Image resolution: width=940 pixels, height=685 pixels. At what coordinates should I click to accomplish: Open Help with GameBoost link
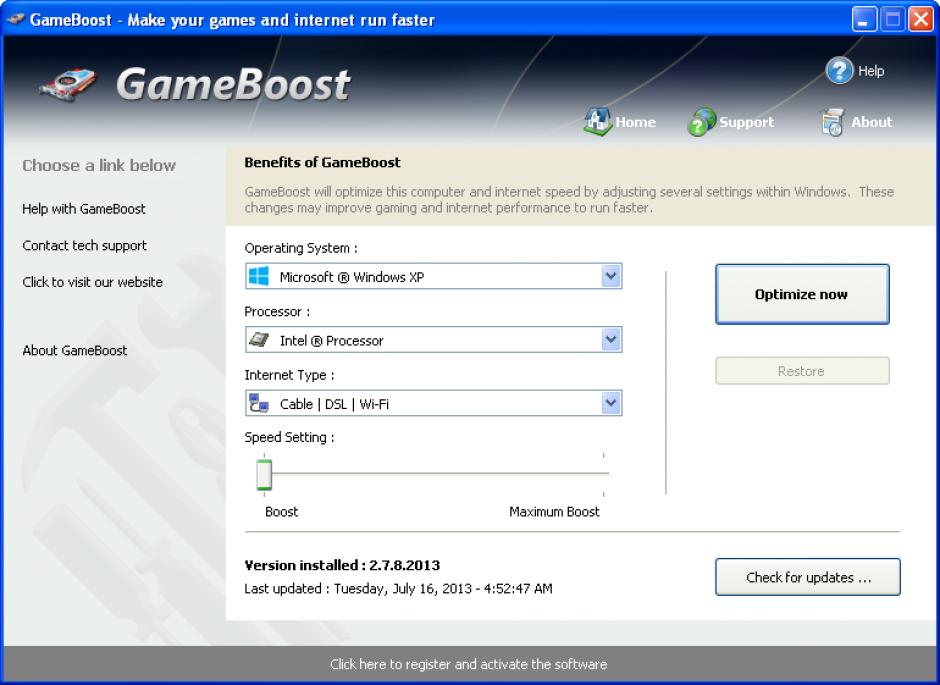point(84,209)
